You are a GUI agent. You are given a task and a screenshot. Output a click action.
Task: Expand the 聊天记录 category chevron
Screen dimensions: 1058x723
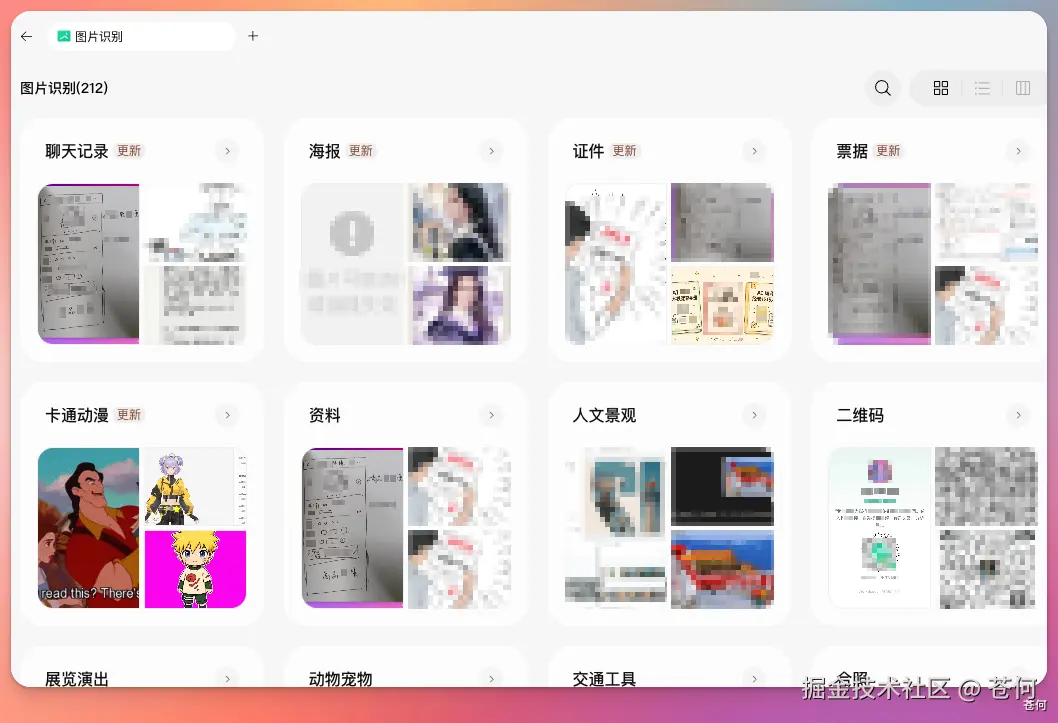point(227,151)
